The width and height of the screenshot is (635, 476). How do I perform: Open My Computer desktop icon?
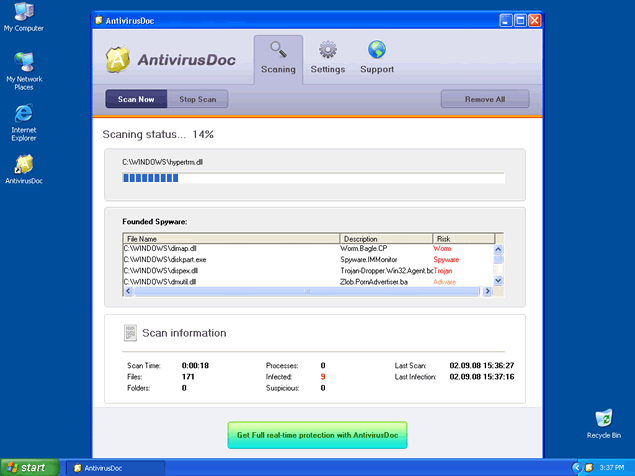pos(23,14)
